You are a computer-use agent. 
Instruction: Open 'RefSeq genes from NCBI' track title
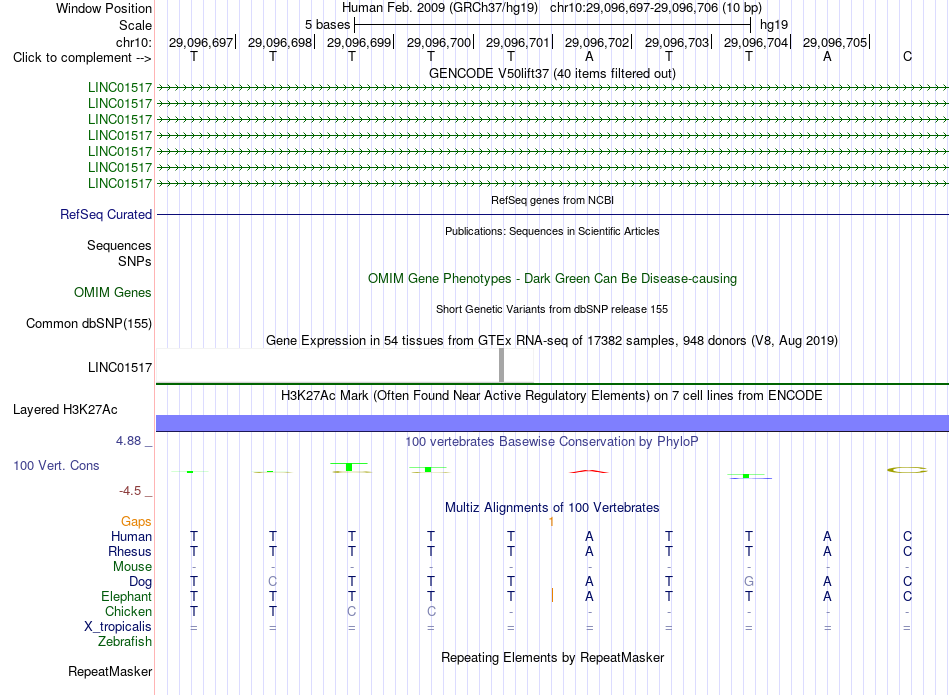(552, 200)
